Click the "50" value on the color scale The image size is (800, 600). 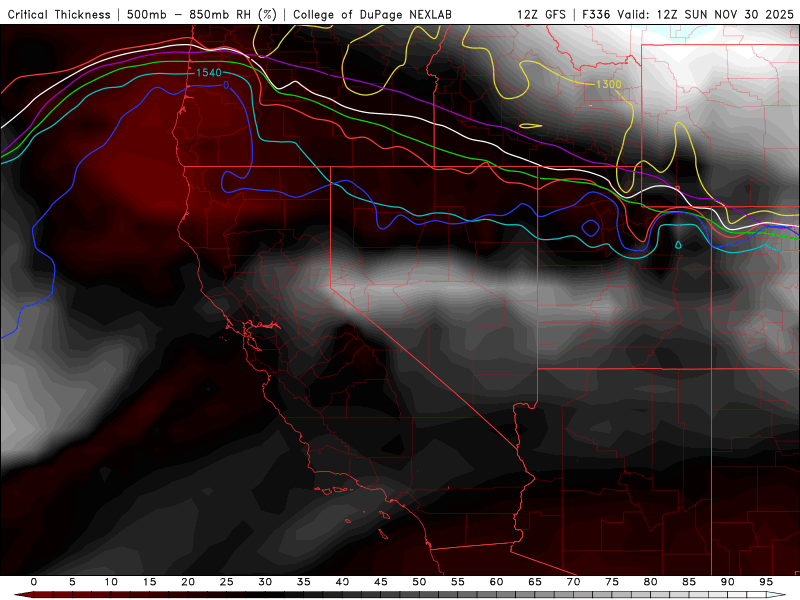click(419, 582)
